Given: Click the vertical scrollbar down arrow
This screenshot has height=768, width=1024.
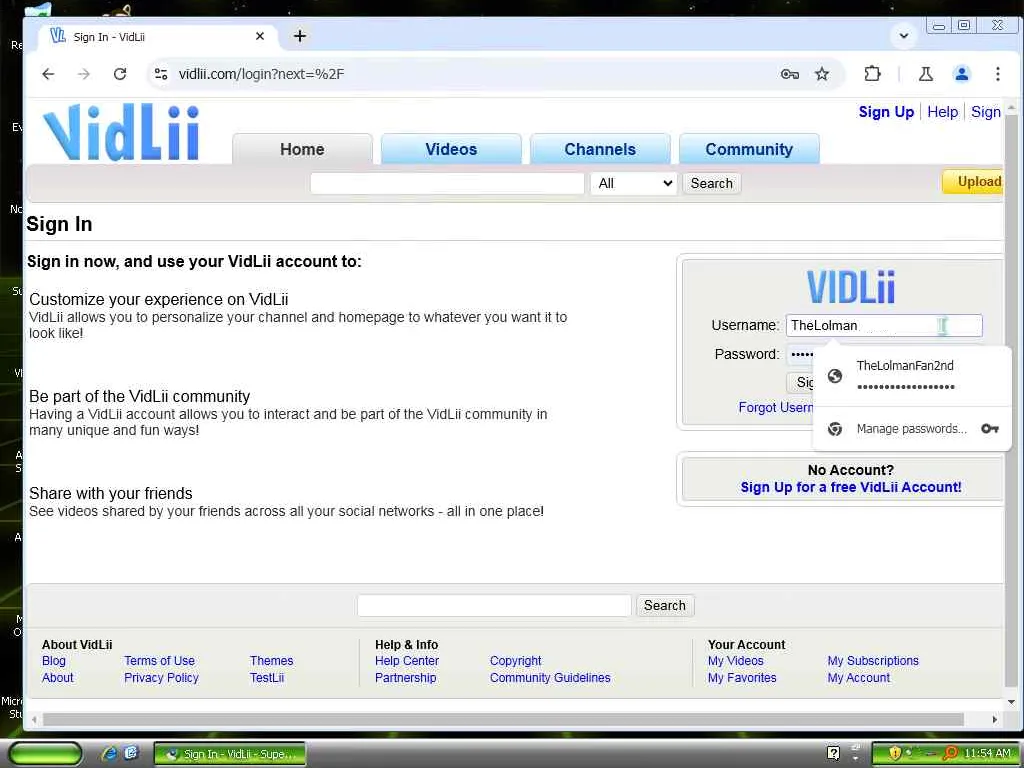Looking at the screenshot, I should [1011, 702].
